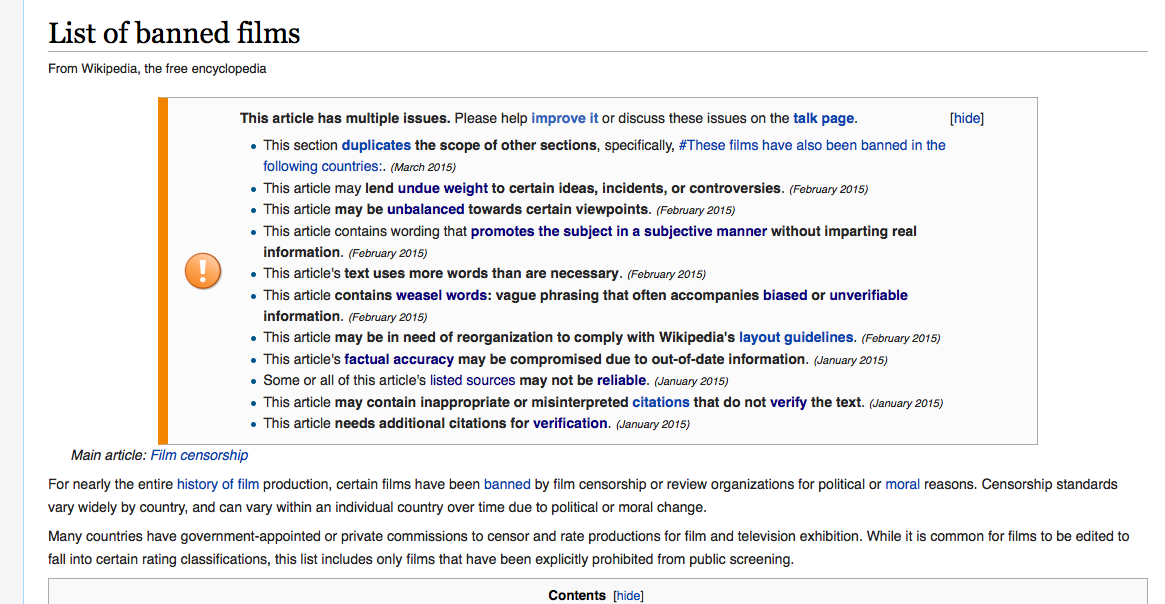The width and height of the screenshot is (1165, 604).
Task: Follow the 'history of film' link
Action: (x=218, y=484)
